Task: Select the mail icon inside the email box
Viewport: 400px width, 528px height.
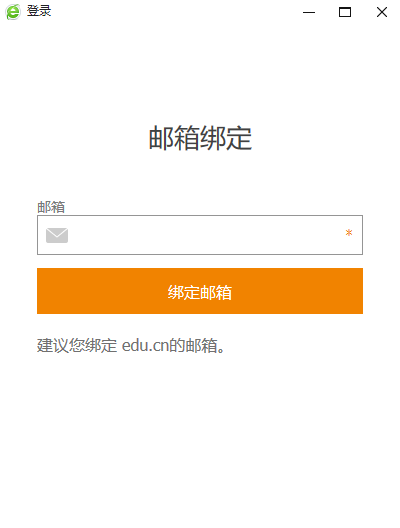Action: click(x=57, y=235)
